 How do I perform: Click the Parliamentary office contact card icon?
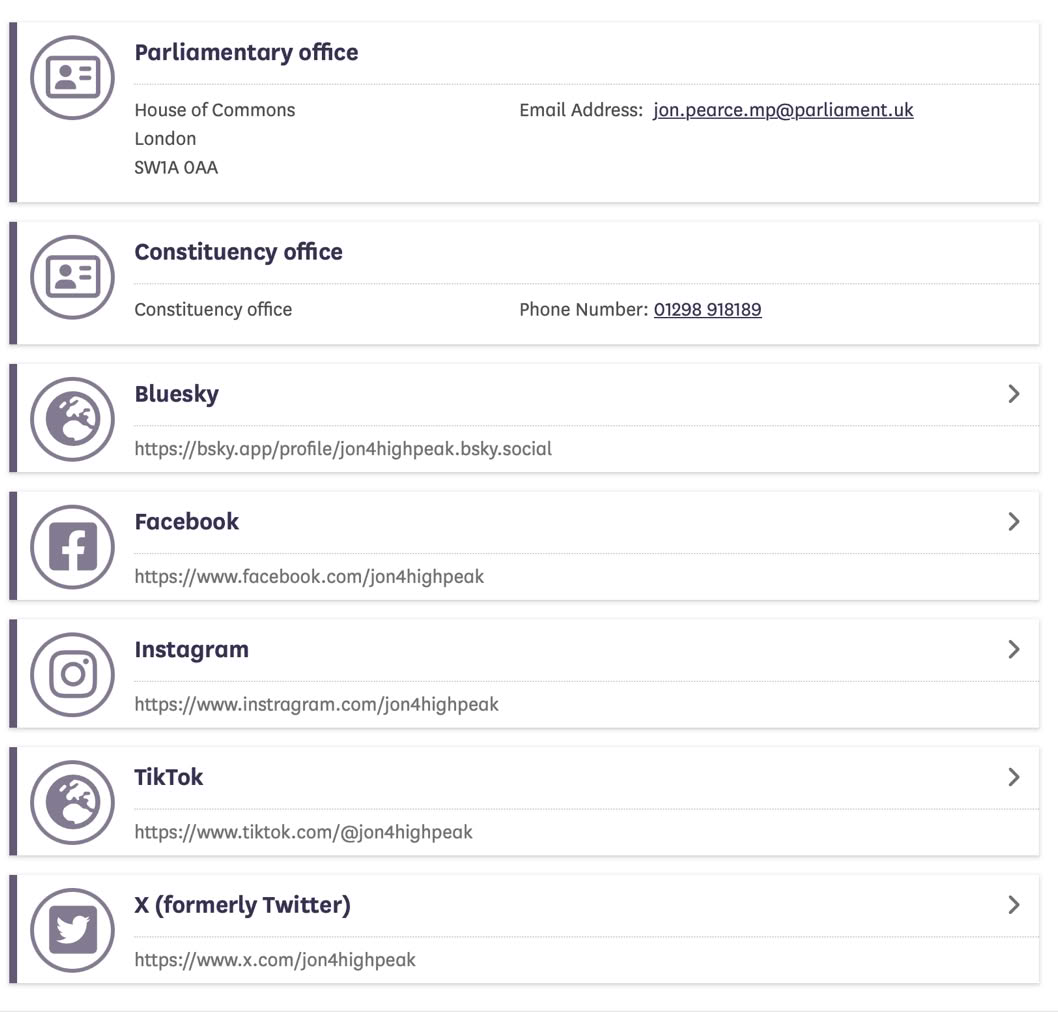point(73,78)
